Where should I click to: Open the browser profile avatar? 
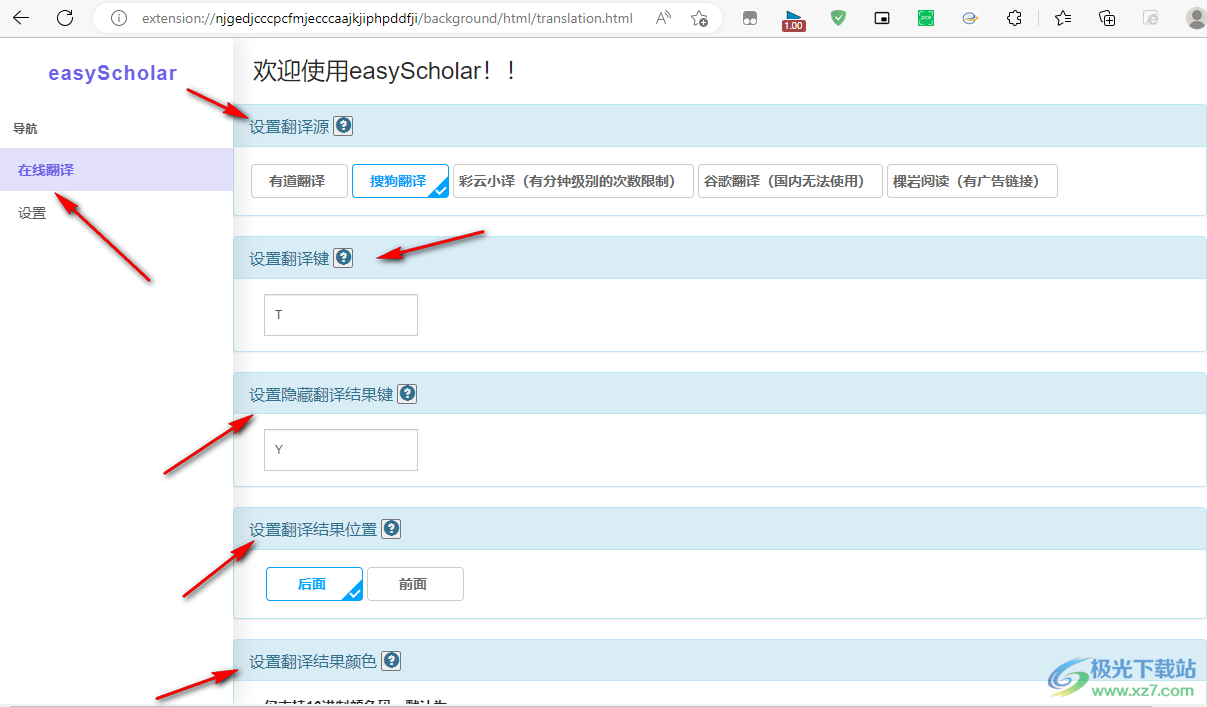(1195, 18)
